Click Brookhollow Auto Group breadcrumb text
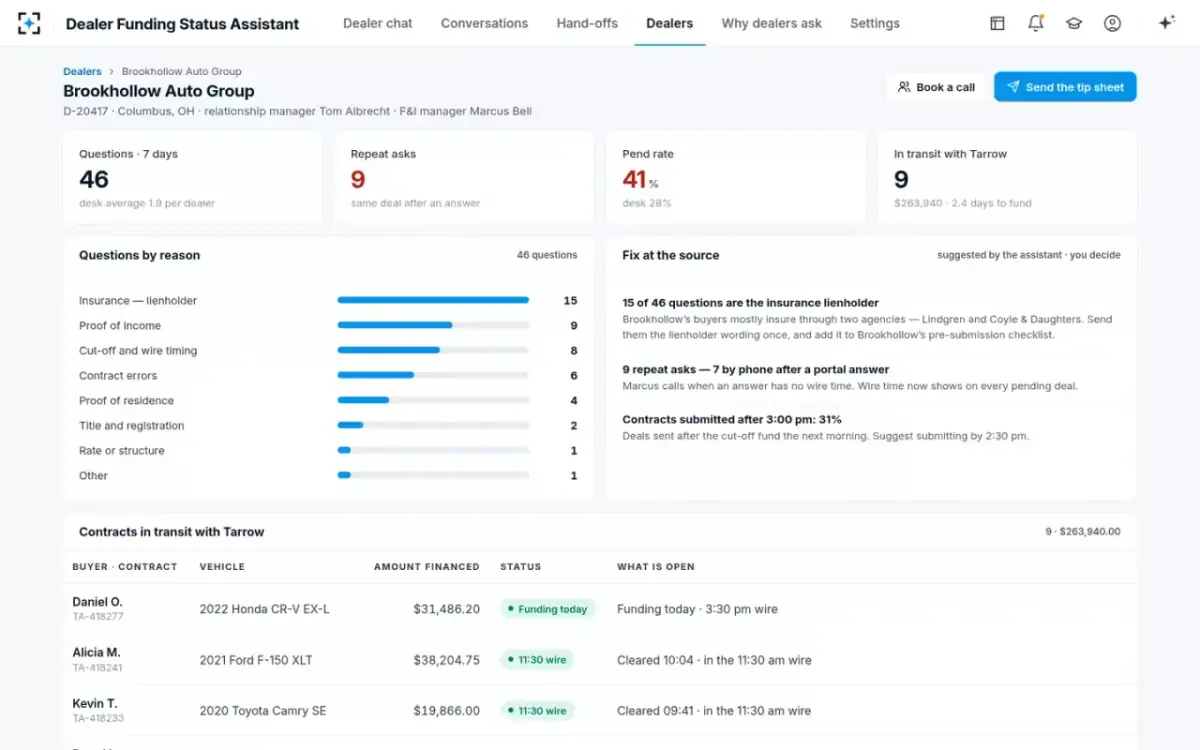1200x750 pixels. tap(181, 72)
